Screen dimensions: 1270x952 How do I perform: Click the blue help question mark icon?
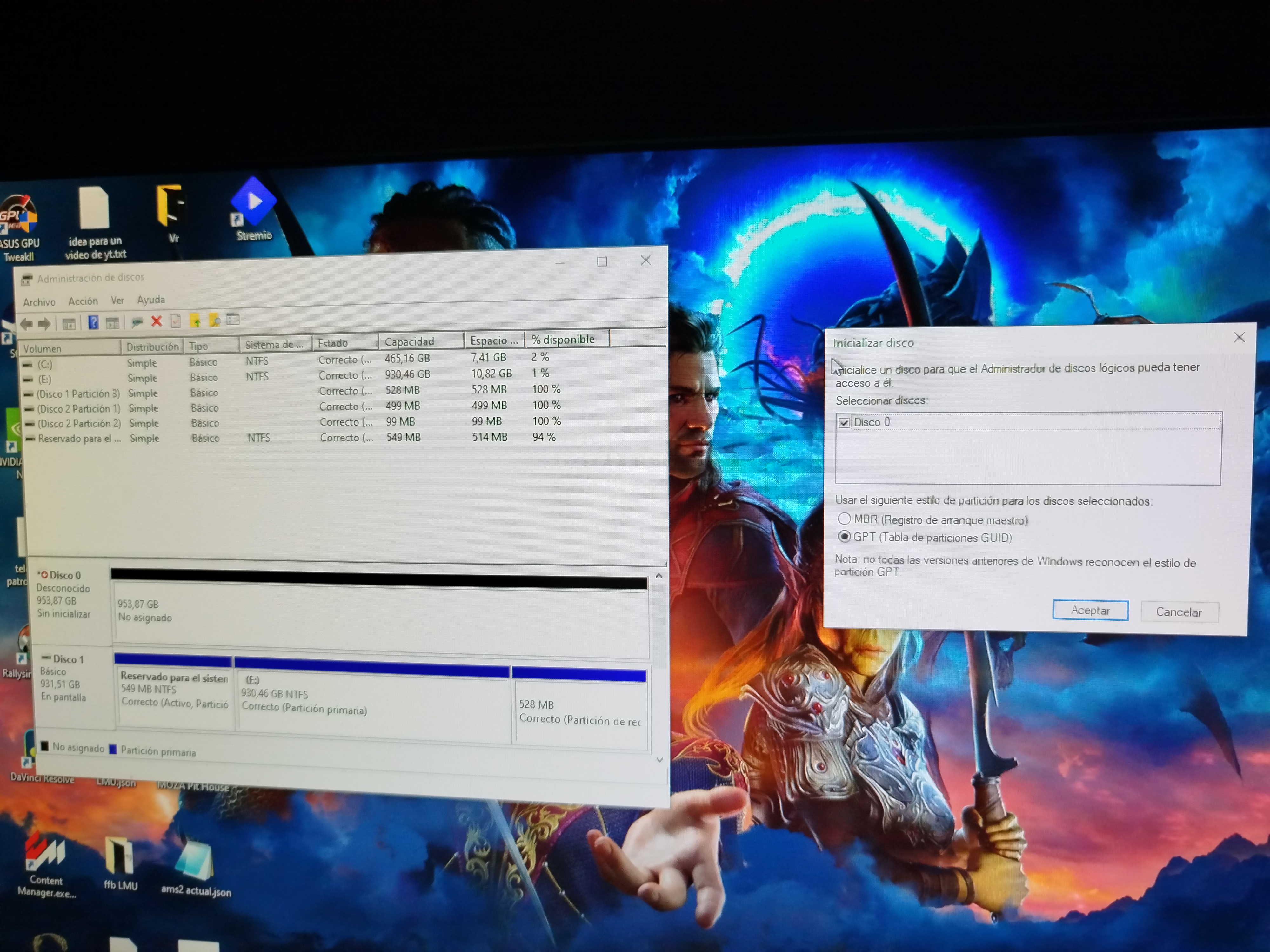click(x=93, y=322)
